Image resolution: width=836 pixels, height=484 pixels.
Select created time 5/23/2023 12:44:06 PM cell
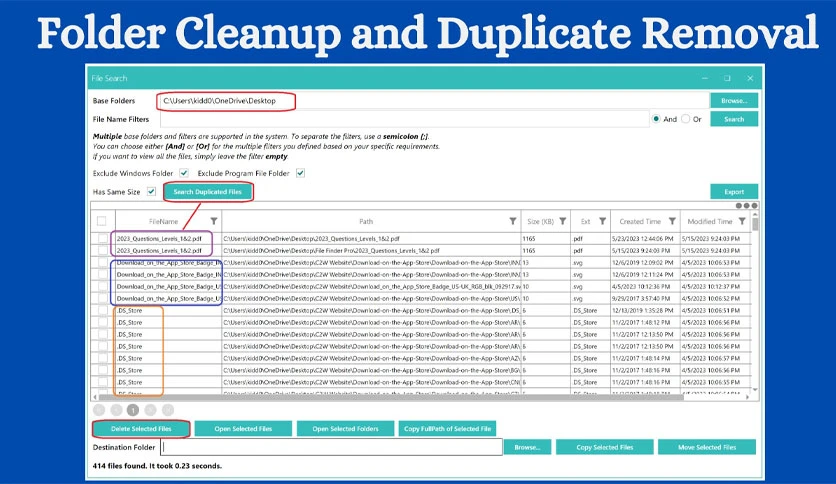(x=643, y=238)
